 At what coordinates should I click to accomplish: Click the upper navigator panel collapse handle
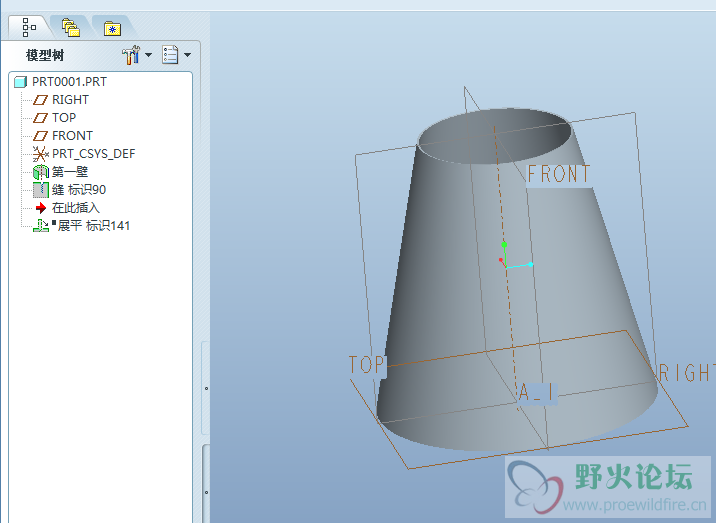(x=206, y=388)
